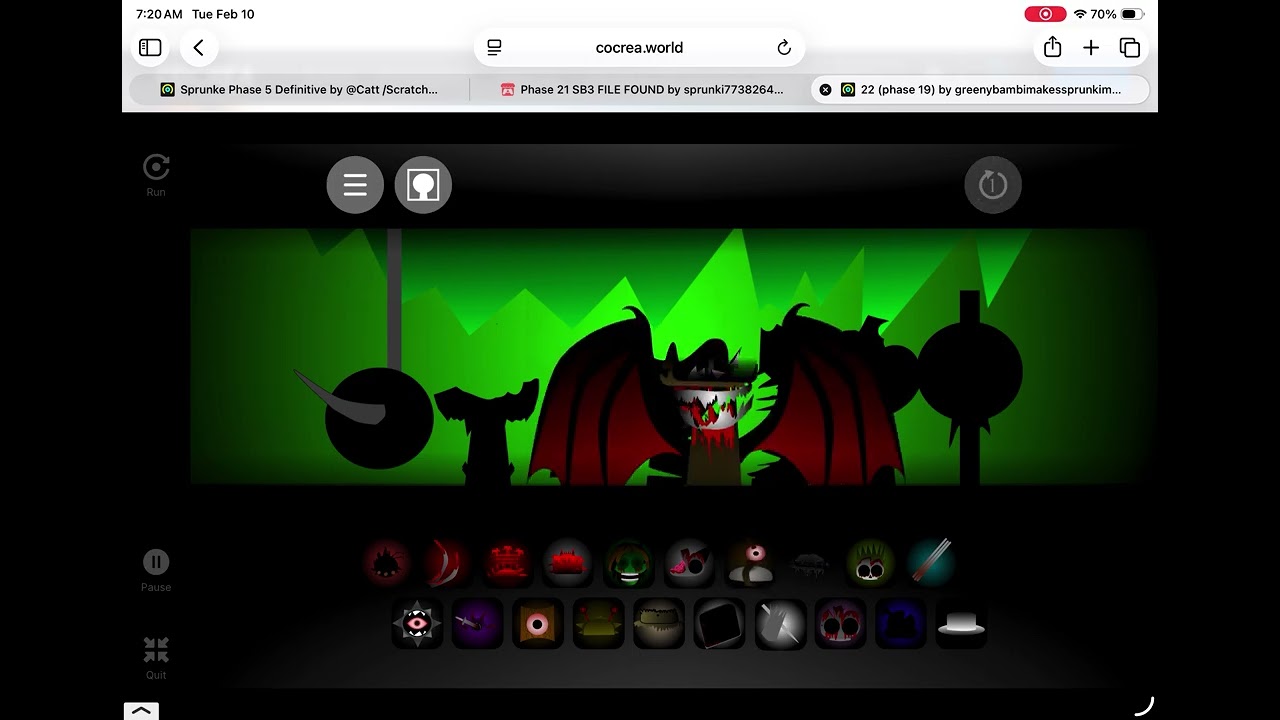Screen dimensions: 1280x720
Task: Pick the white glowing gray hand icon
Action: pos(780,624)
